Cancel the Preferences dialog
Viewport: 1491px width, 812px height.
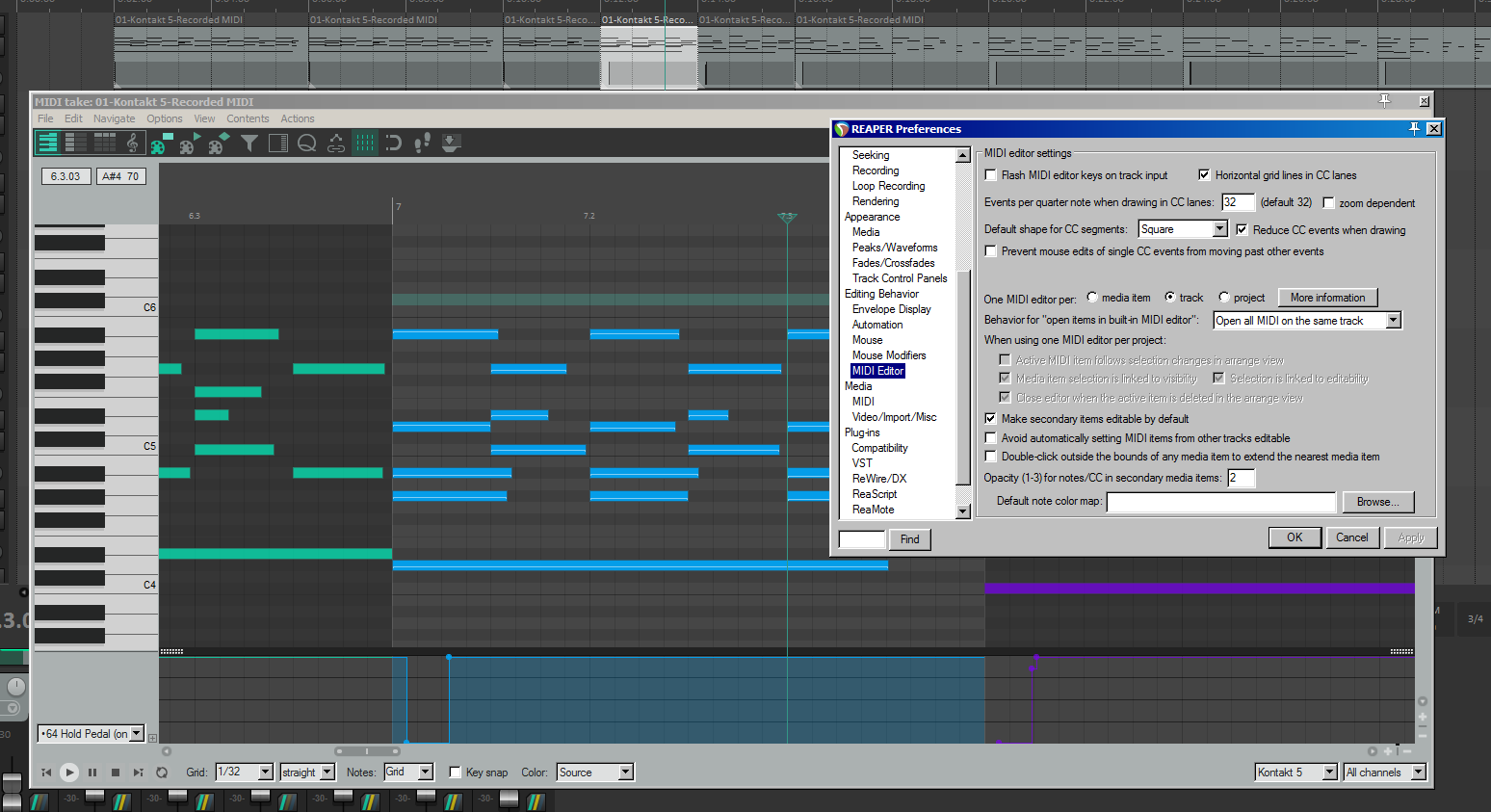click(x=1351, y=537)
